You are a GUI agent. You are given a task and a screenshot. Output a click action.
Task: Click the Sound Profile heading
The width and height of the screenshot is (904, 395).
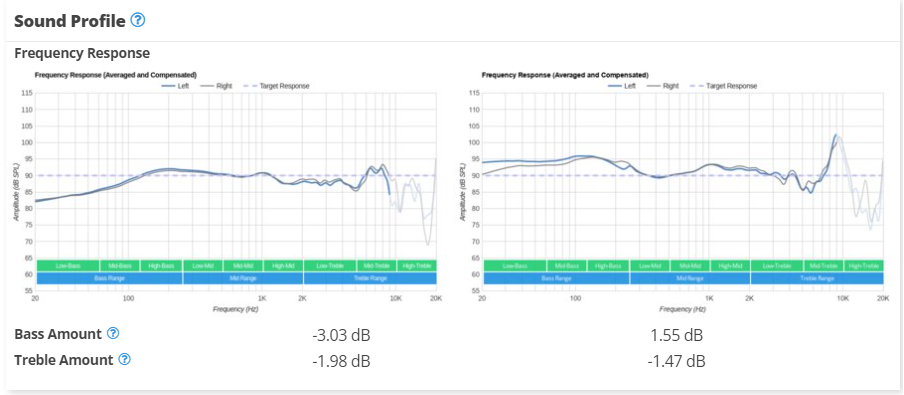coord(70,21)
